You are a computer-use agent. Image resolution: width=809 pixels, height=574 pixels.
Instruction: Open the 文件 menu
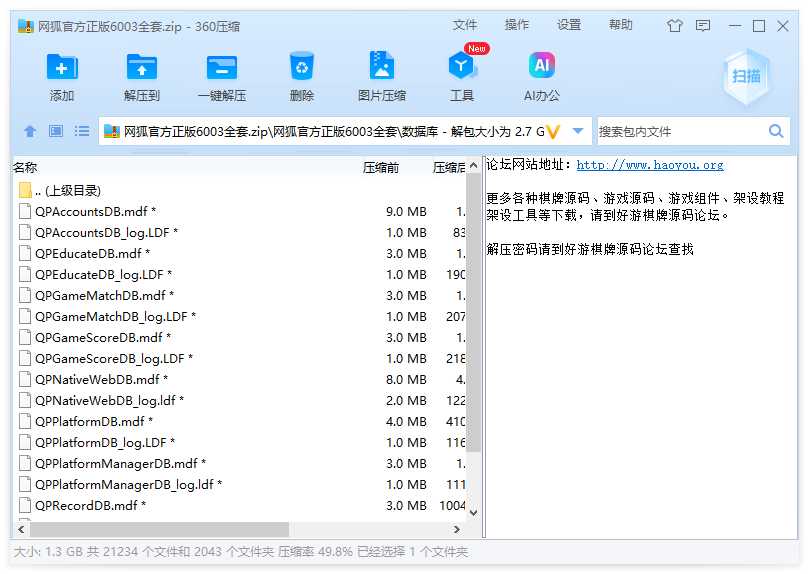465,25
